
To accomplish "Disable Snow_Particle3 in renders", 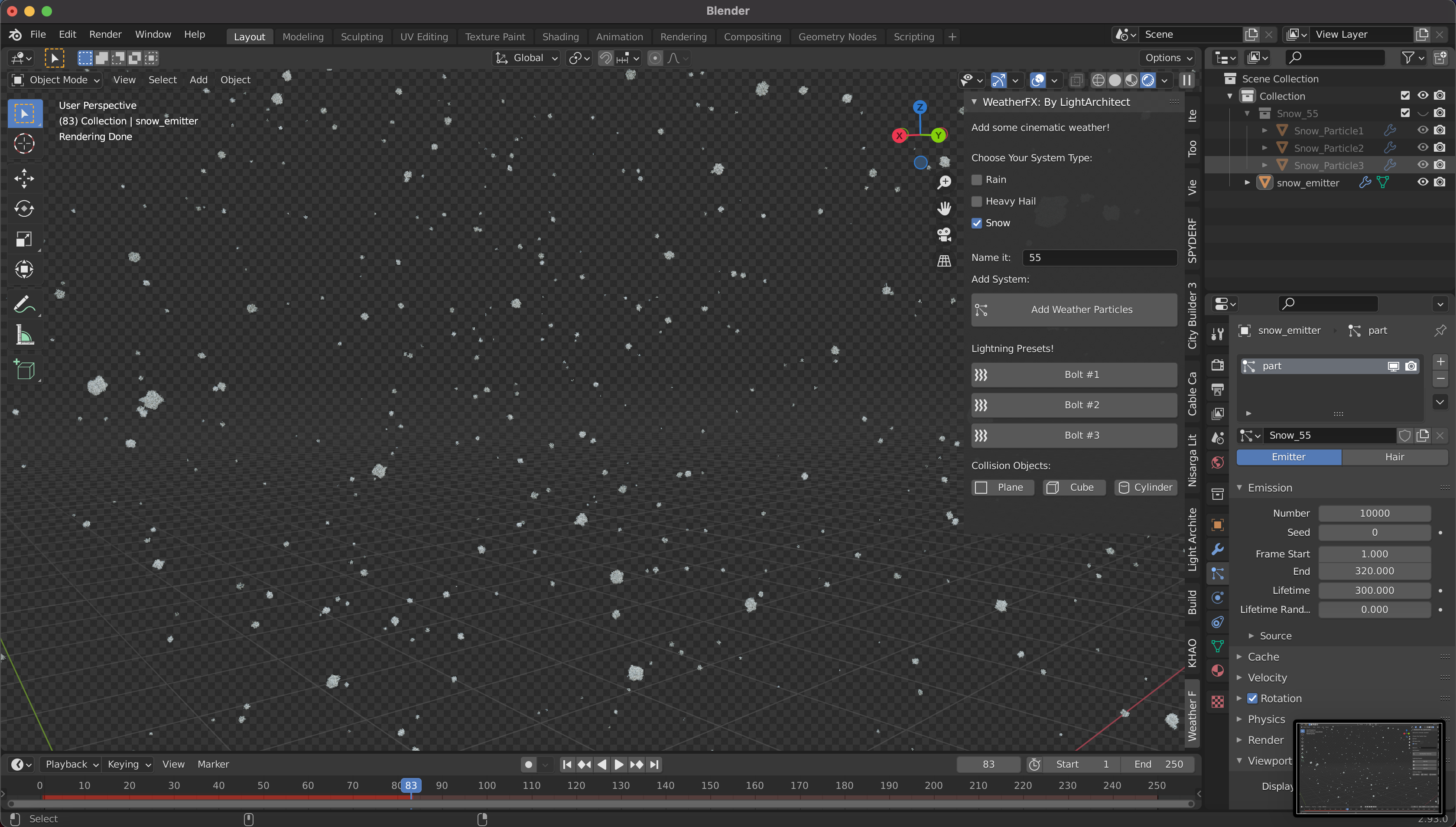I will pos(1440,165).
